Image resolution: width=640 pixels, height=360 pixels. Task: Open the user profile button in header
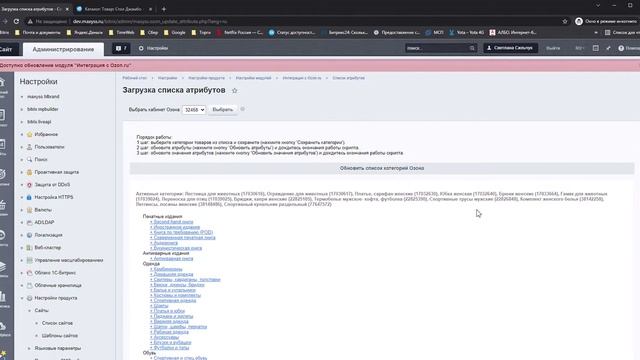(x=510, y=48)
